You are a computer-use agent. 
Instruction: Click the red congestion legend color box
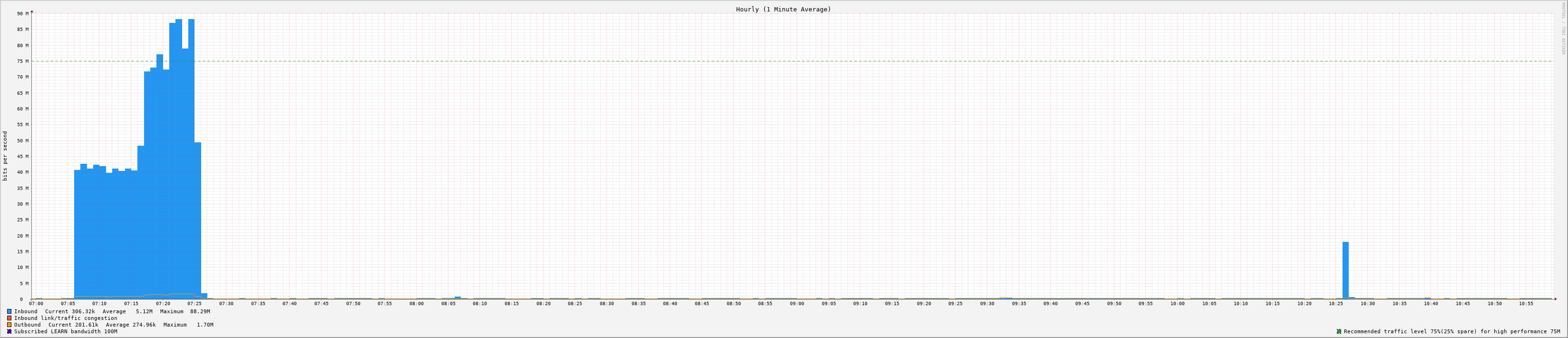click(9, 318)
